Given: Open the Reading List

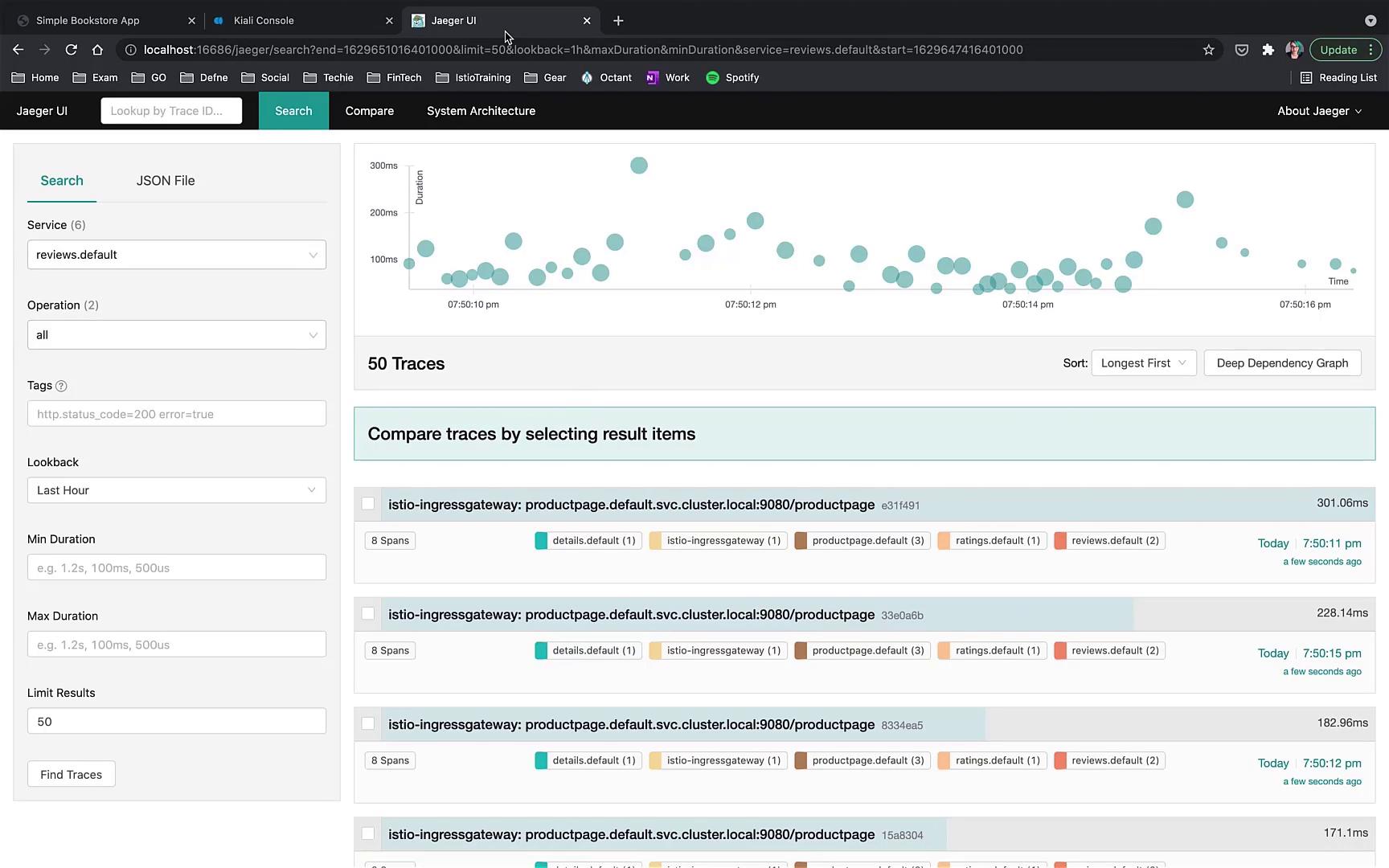Looking at the screenshot, I should [1338, 78].
